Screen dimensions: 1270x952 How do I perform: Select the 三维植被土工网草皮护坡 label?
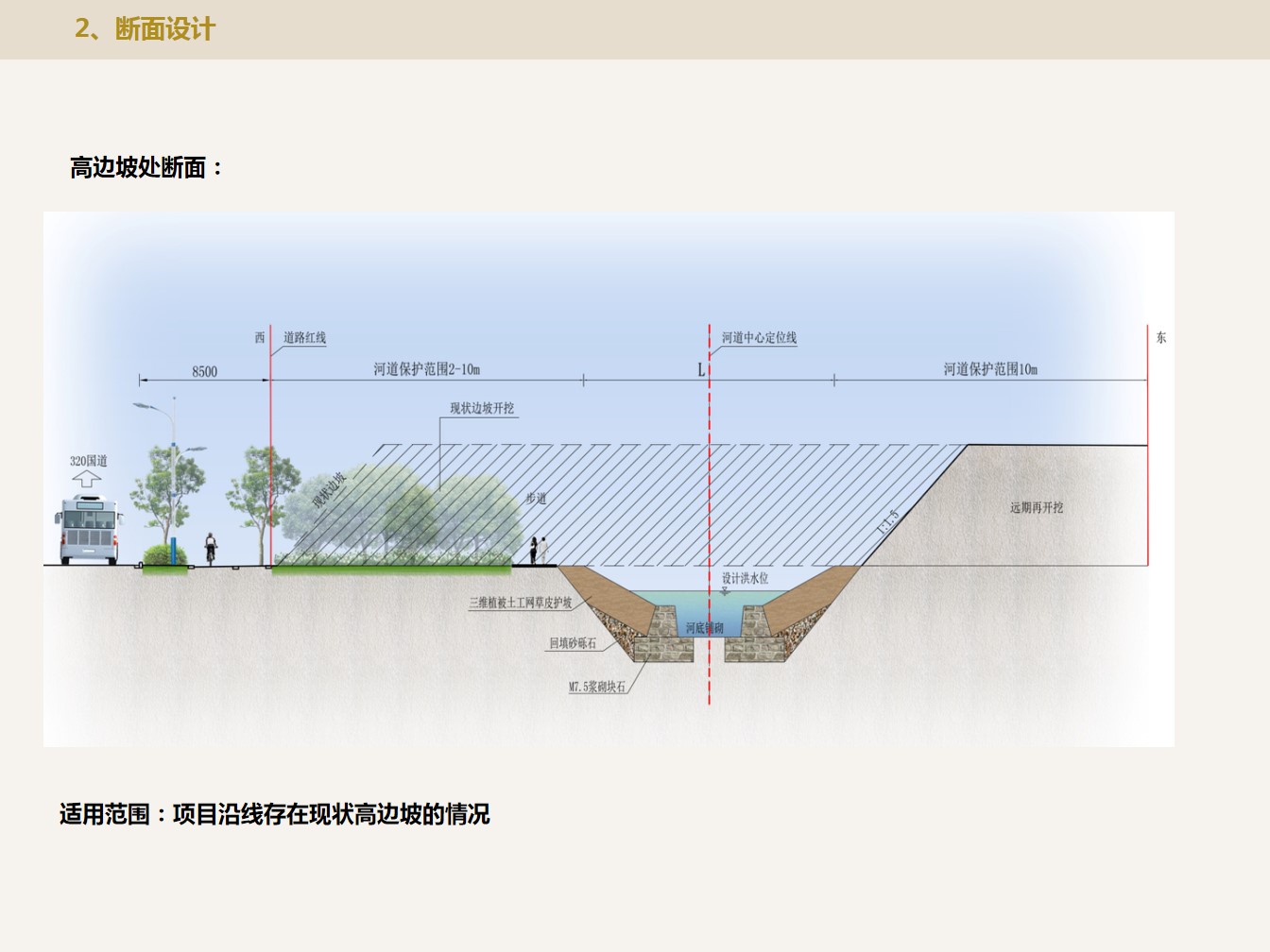[521, 603]
